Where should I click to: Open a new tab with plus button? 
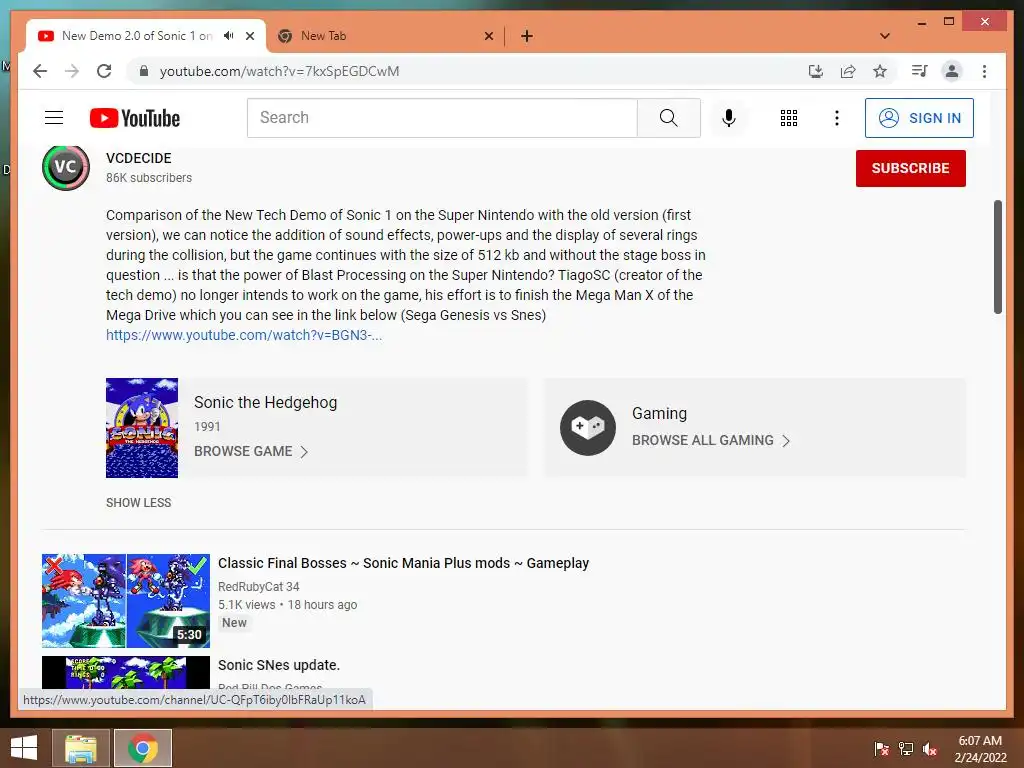coord(527,36)
